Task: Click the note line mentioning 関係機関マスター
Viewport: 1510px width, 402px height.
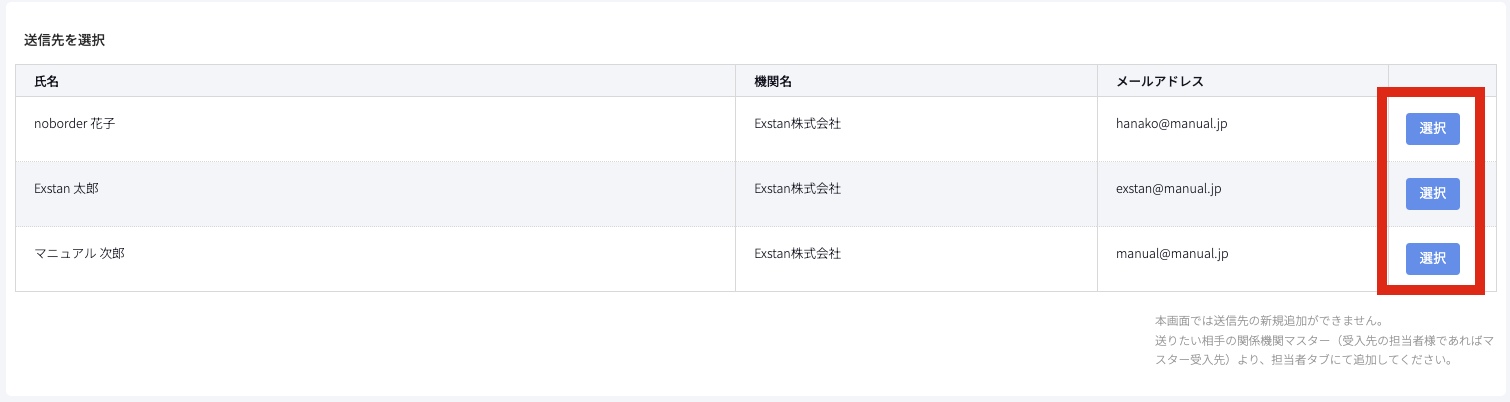Action: tap(1324, 341)
